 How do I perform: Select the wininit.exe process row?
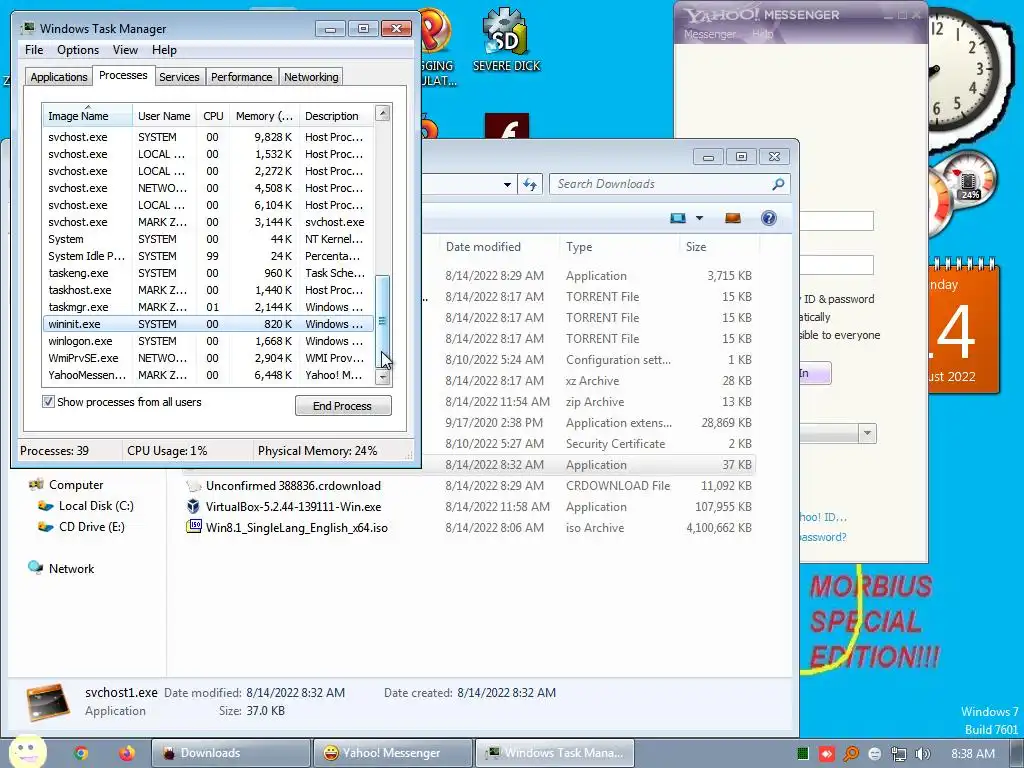208,324
